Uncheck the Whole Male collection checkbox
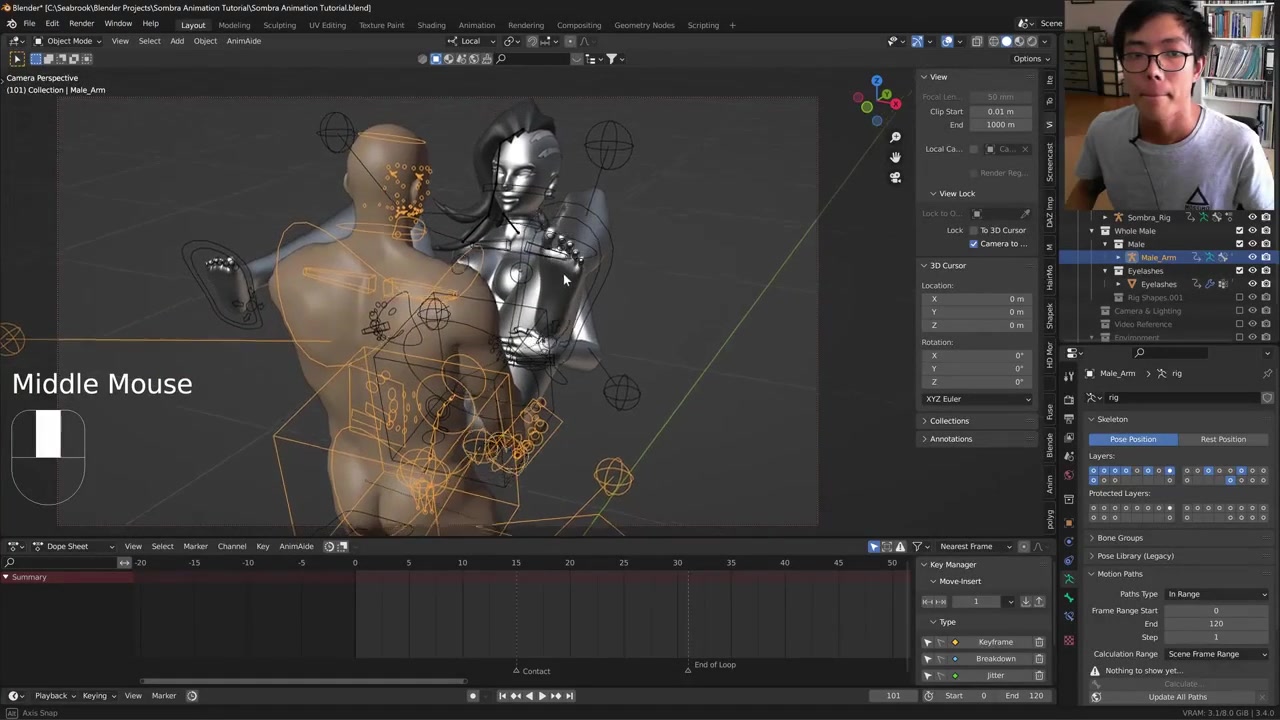1280x720 pixels. pyautogui.click(x=1239, y=231)
